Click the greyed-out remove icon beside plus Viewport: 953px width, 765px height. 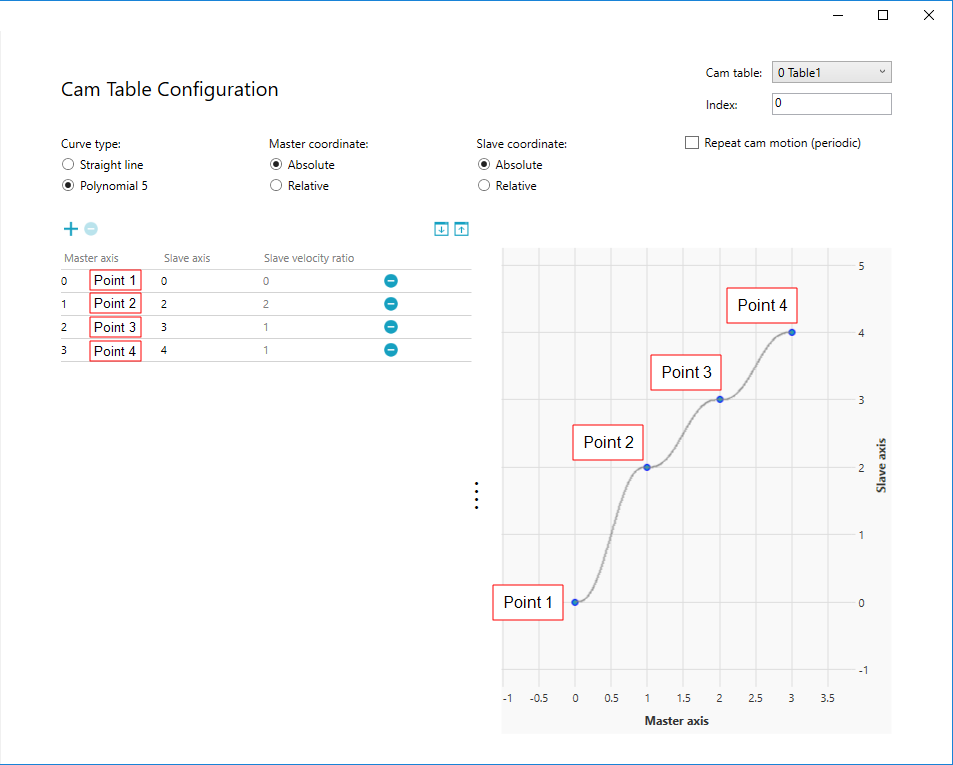91,229
